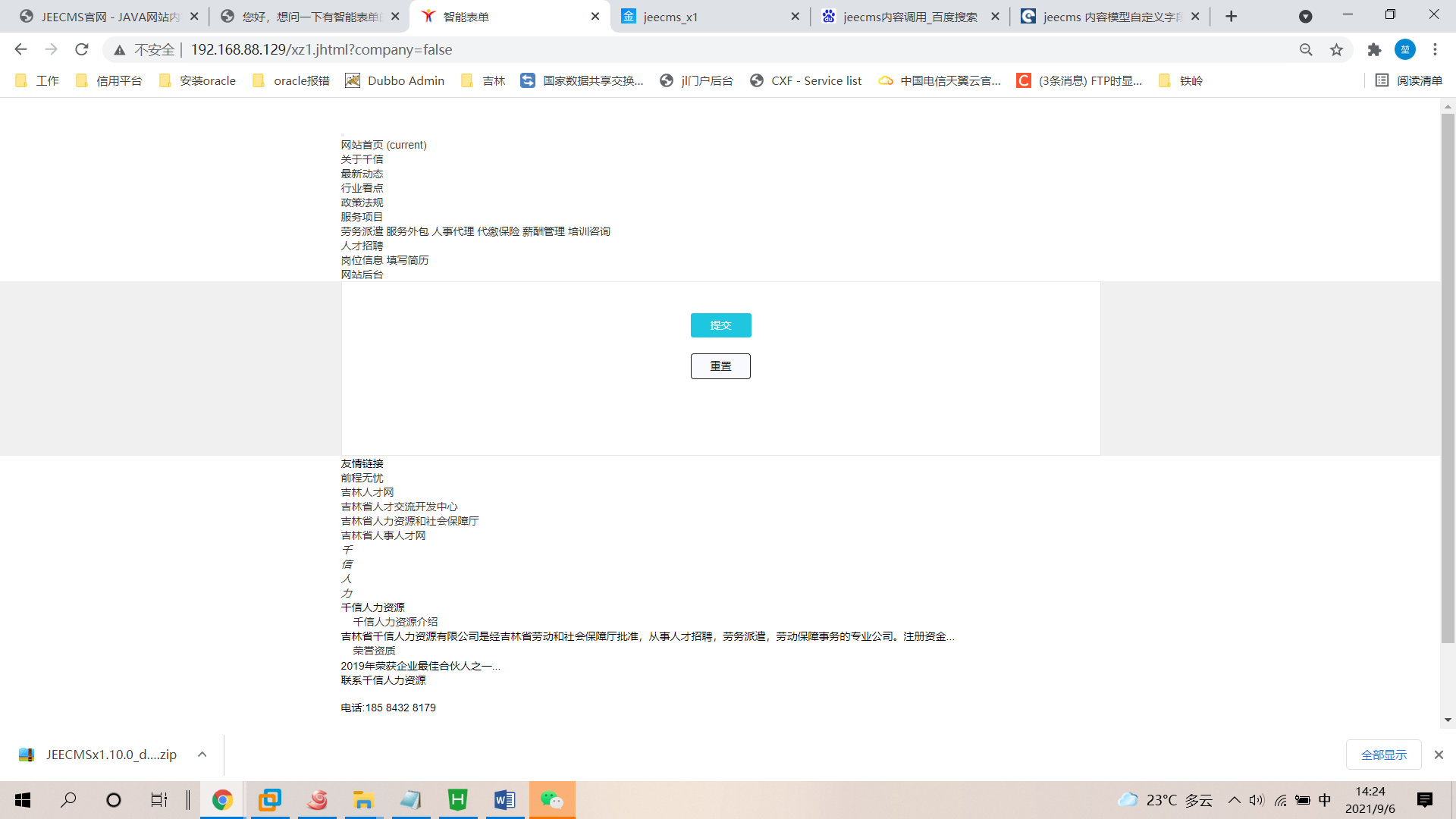The height and width of the screenshot is (819, 1456).
Task: Open the 工作 bookmark folder
Action: [38, 80]
